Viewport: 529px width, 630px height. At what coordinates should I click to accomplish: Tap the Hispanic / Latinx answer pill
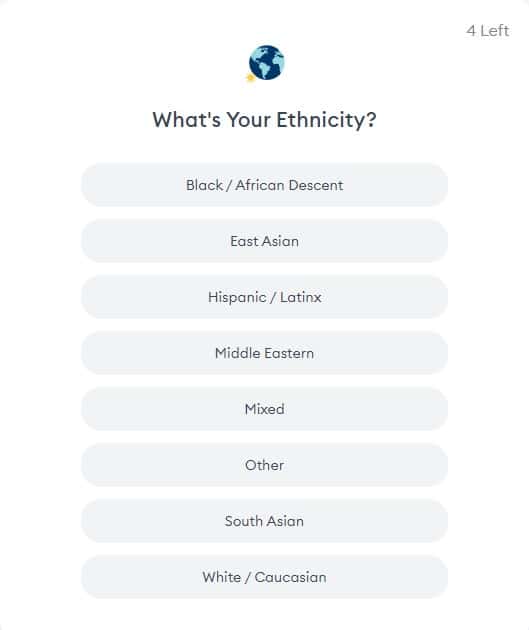point(264,297)
